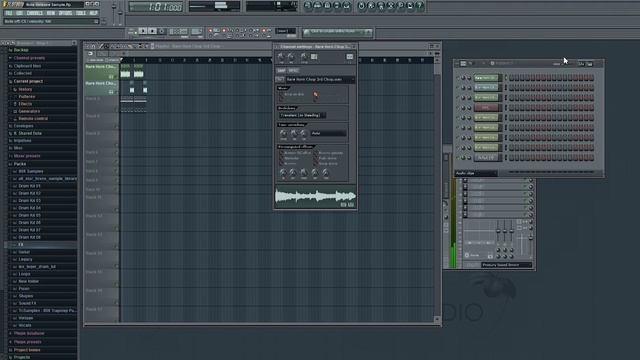Switch to the MISC tab in Channel settings

point(293,71)
